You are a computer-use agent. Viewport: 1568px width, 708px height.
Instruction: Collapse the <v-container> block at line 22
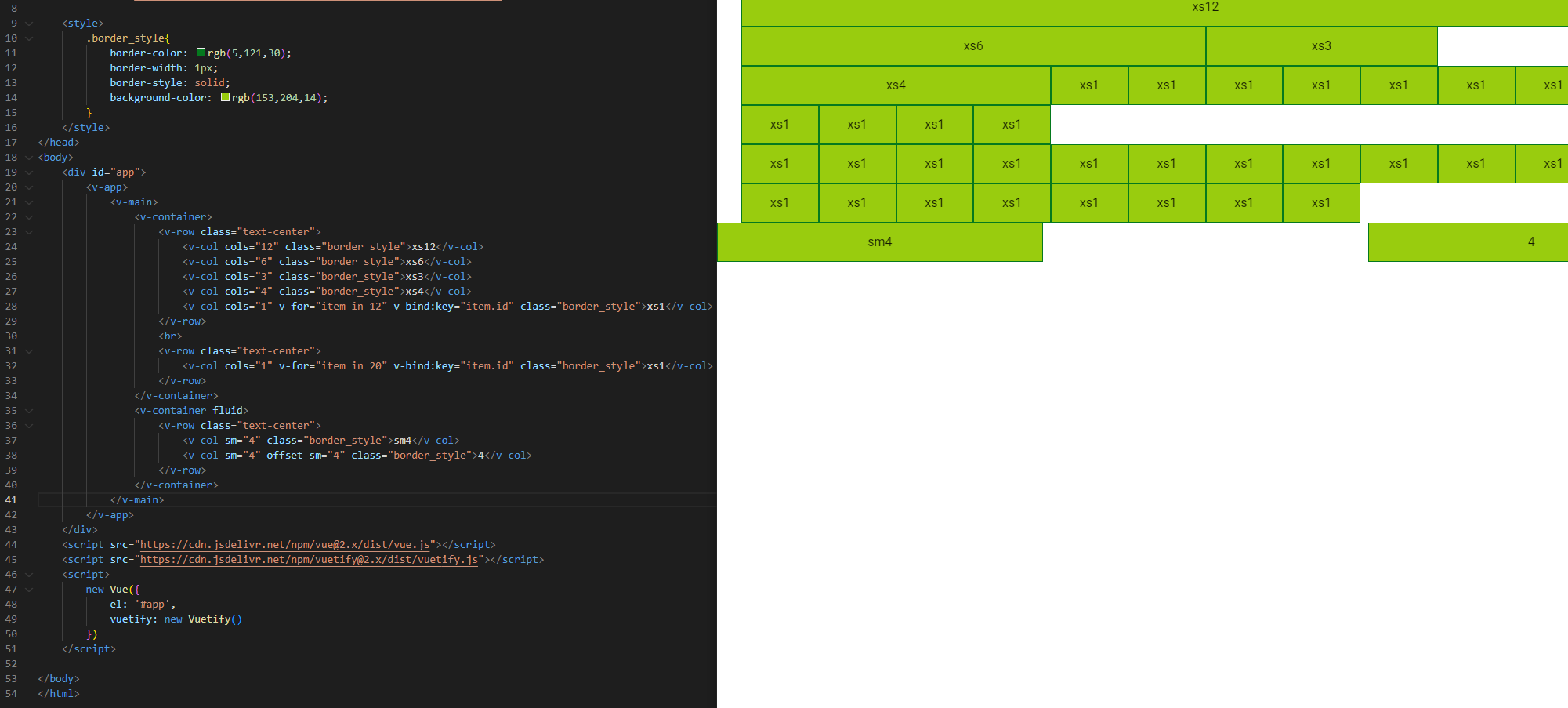click(x=29, y=217)
